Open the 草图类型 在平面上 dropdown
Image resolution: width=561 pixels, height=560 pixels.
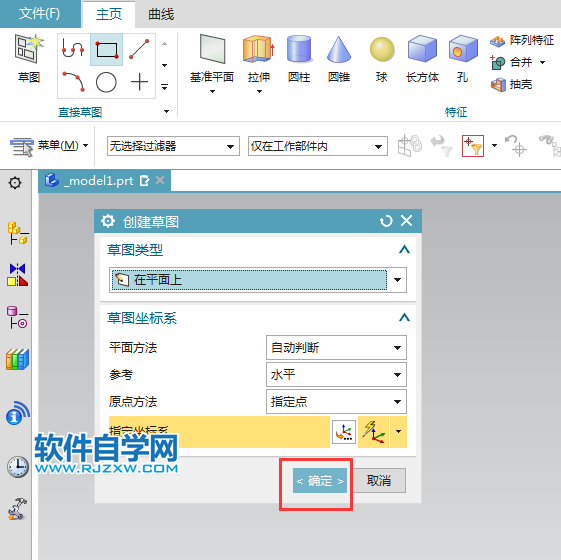258,280
